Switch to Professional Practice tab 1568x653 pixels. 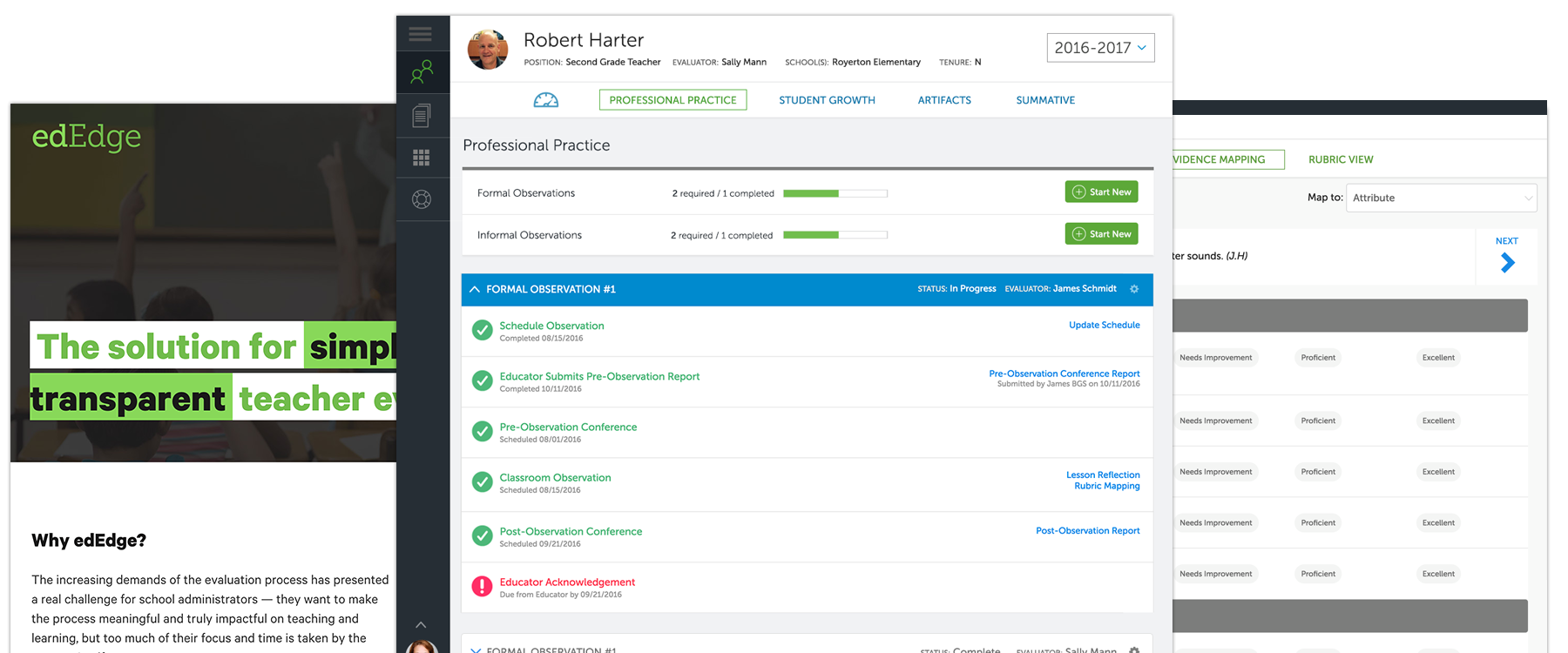[x=672, y=100]
